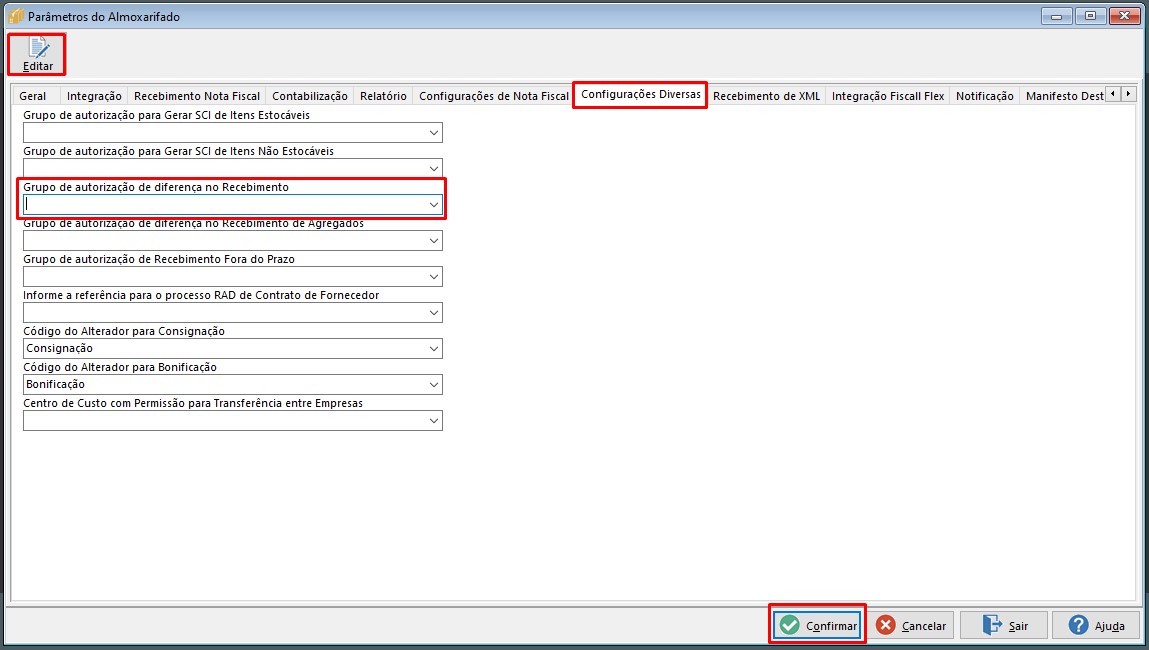Screen dimensions: 1149x650
Task: Switch to the Geral tab
Action: [x=32, y=96]
